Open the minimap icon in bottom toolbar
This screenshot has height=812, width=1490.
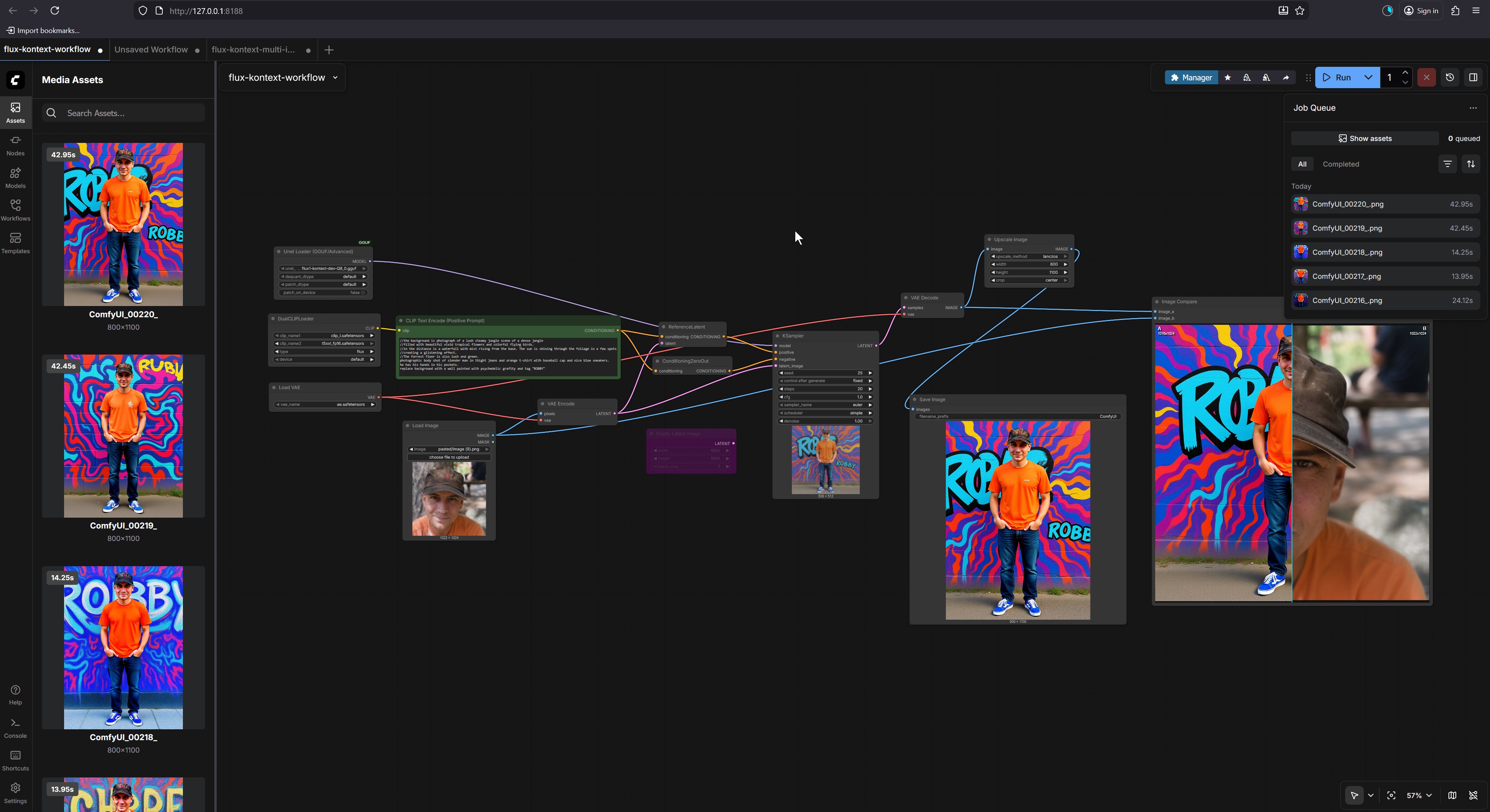(x=1452, y=795)
